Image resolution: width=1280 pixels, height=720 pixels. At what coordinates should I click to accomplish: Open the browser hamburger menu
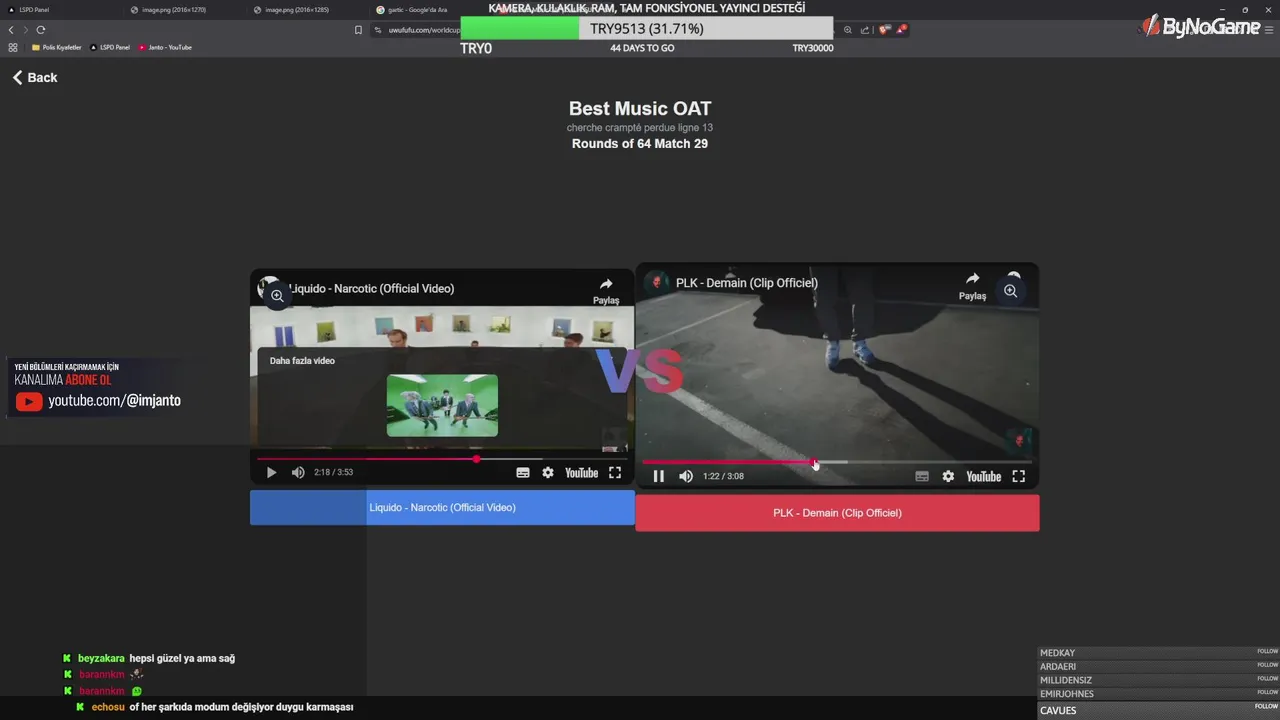pos(1267,30)
